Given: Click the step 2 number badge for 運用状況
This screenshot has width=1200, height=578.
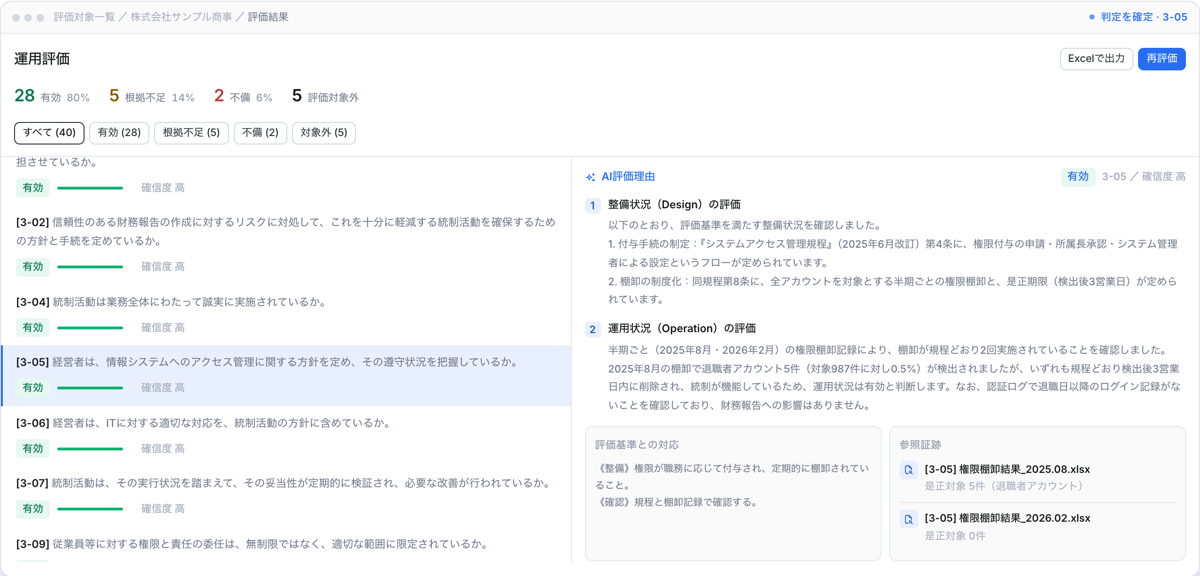Looking at the screenshot, I should tap(592, 329).
